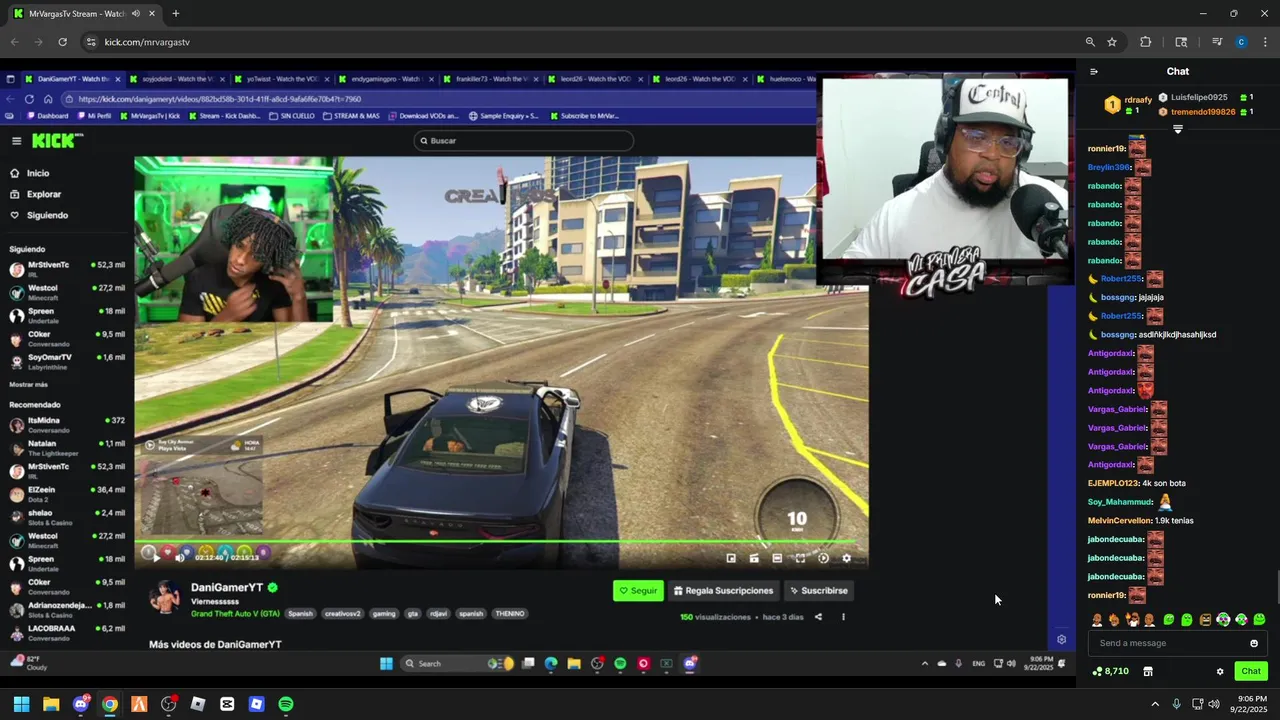Toggle theater mode on video player
The image size is (1280, 720).
tap(777, 558)
